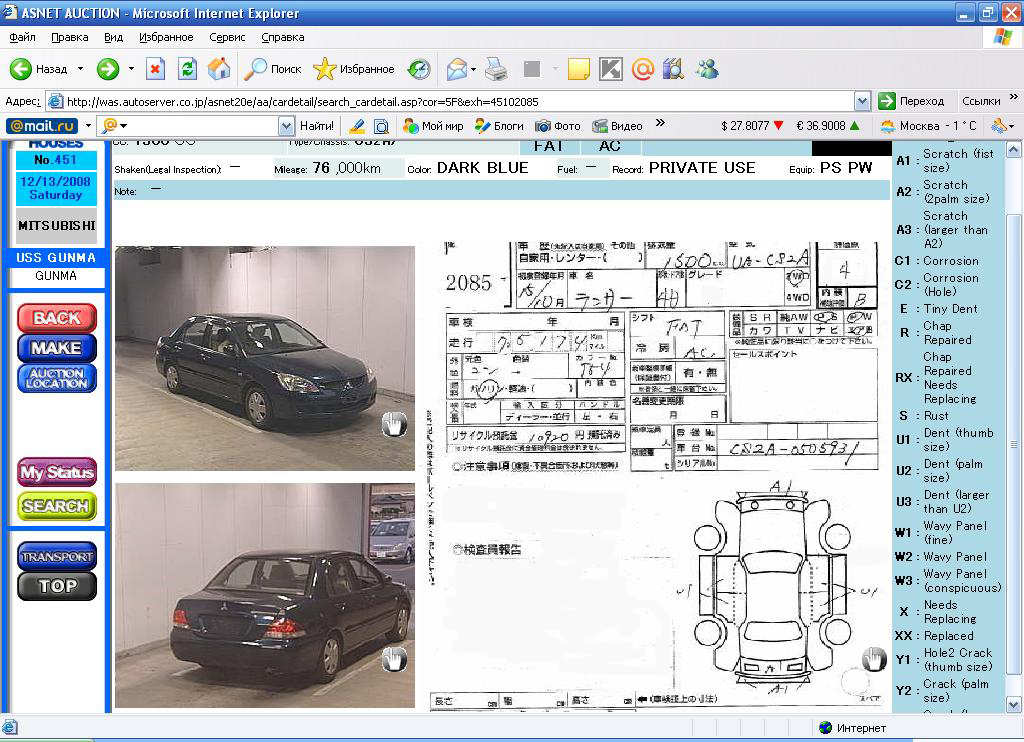Click the euro rate € 36.9008
Screen dimensions: 1024x742
[x=828, y=125]
